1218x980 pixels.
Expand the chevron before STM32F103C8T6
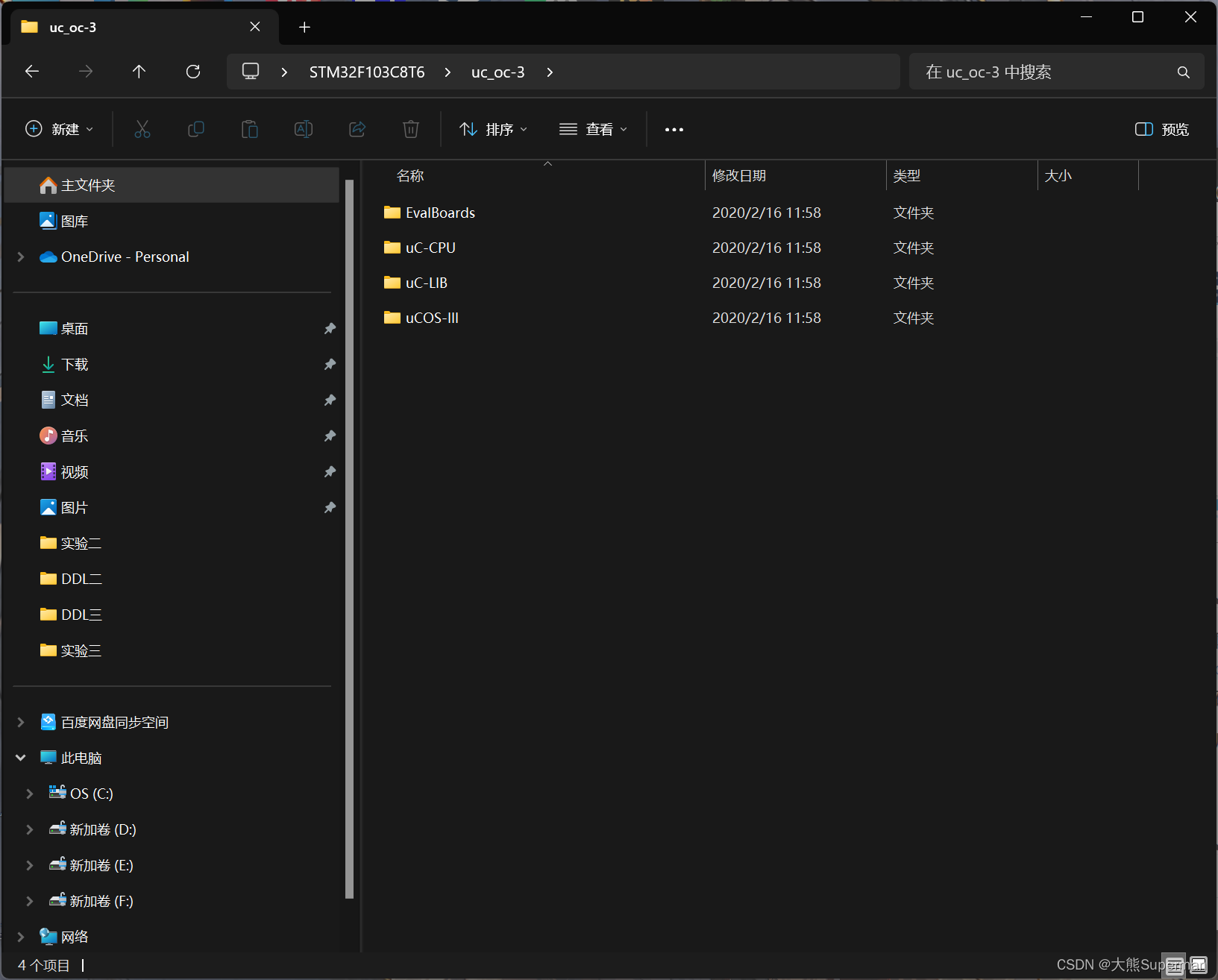click(284, 72)
